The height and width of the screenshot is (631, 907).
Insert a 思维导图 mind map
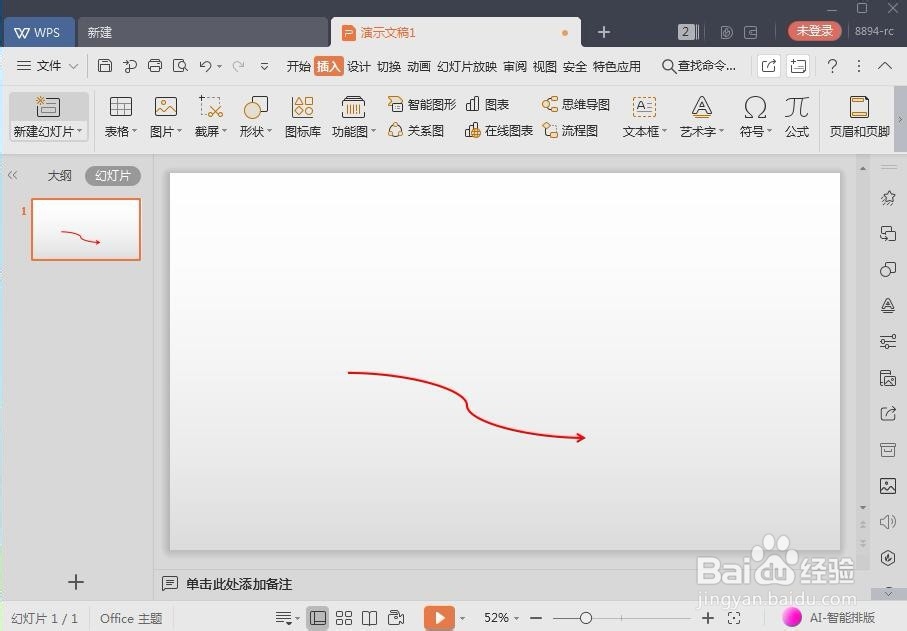[576, 104]
